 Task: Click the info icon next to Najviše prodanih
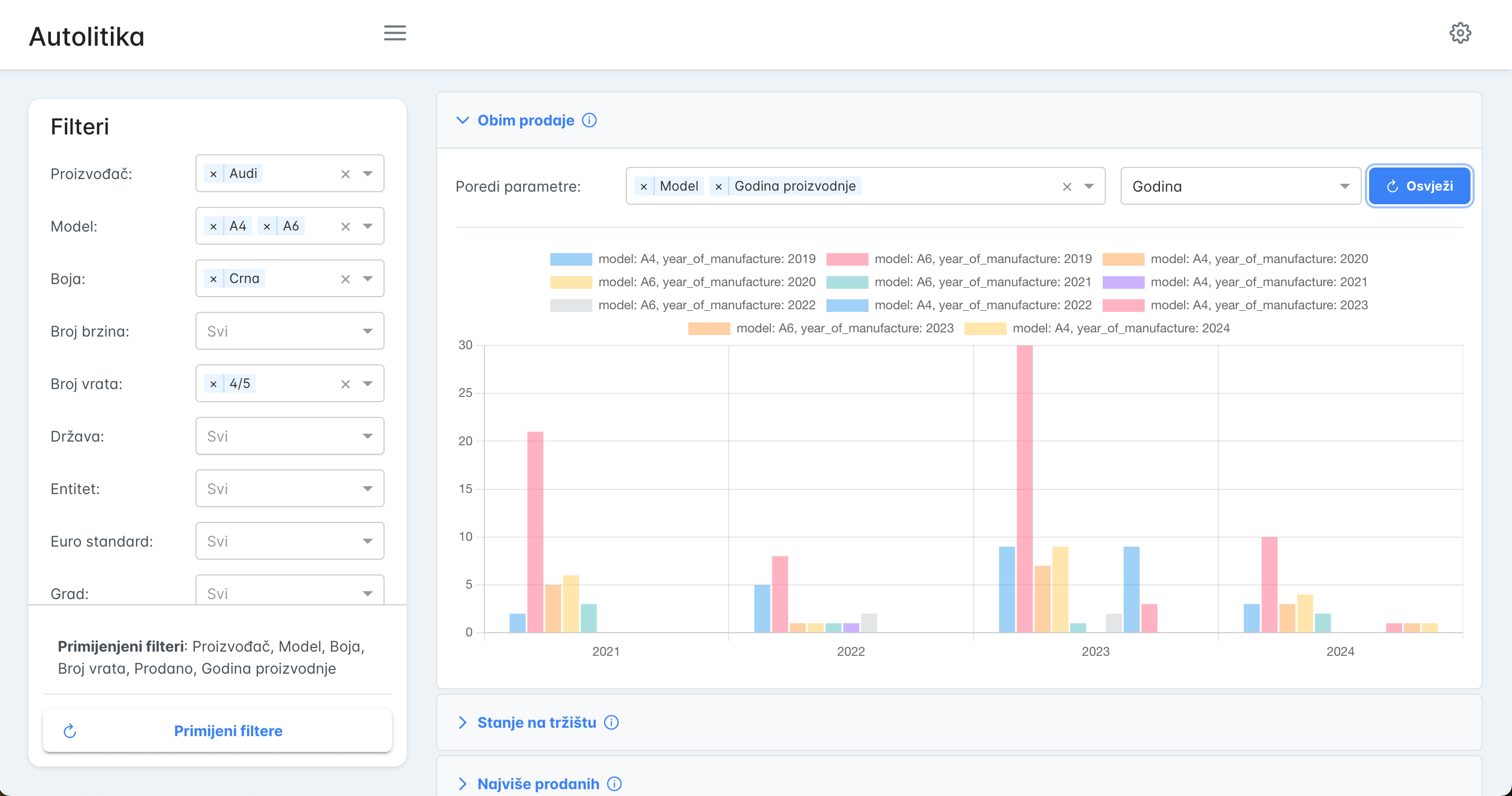(x=615, y=784)
